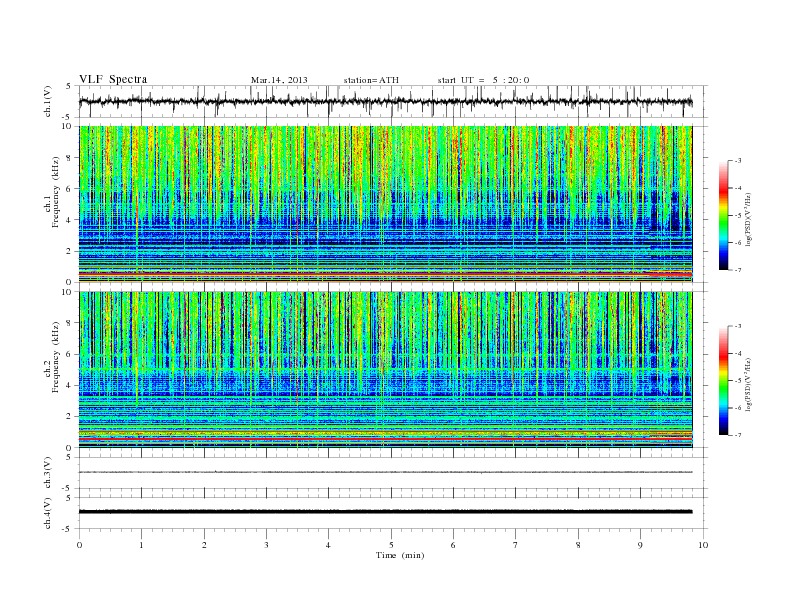
Task: Click the 'station=ATH' header label
Action: pyautogui.click(x=371, y=80)
